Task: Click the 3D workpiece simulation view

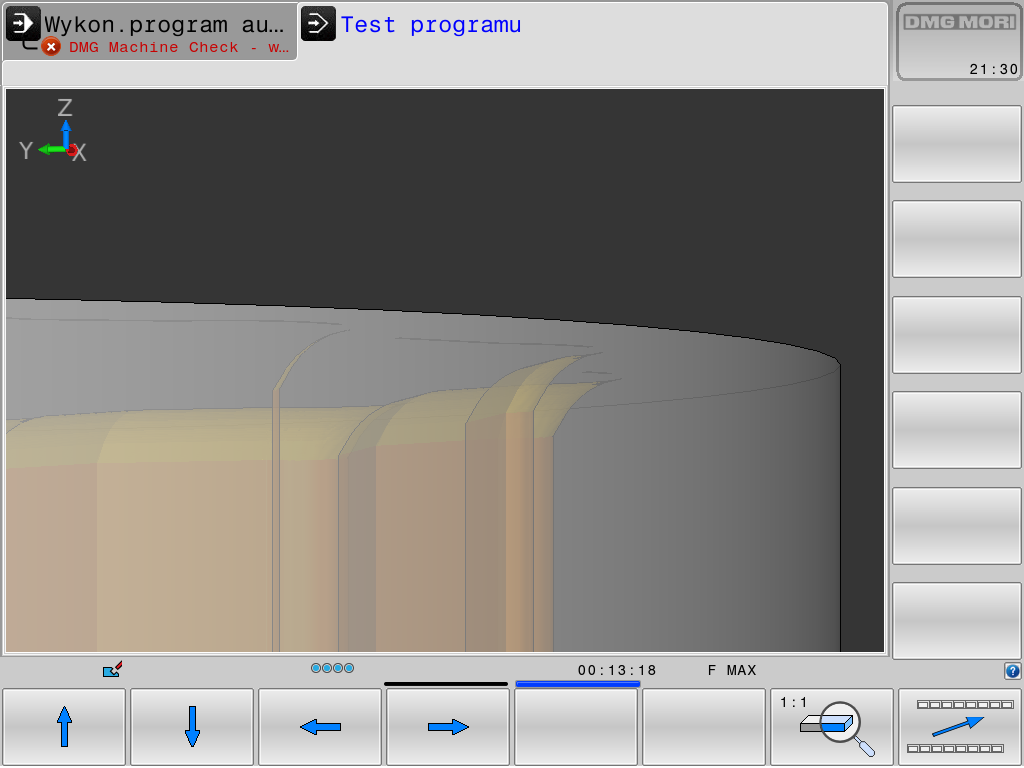Action: pyautogui.click(x=445, y=370)
